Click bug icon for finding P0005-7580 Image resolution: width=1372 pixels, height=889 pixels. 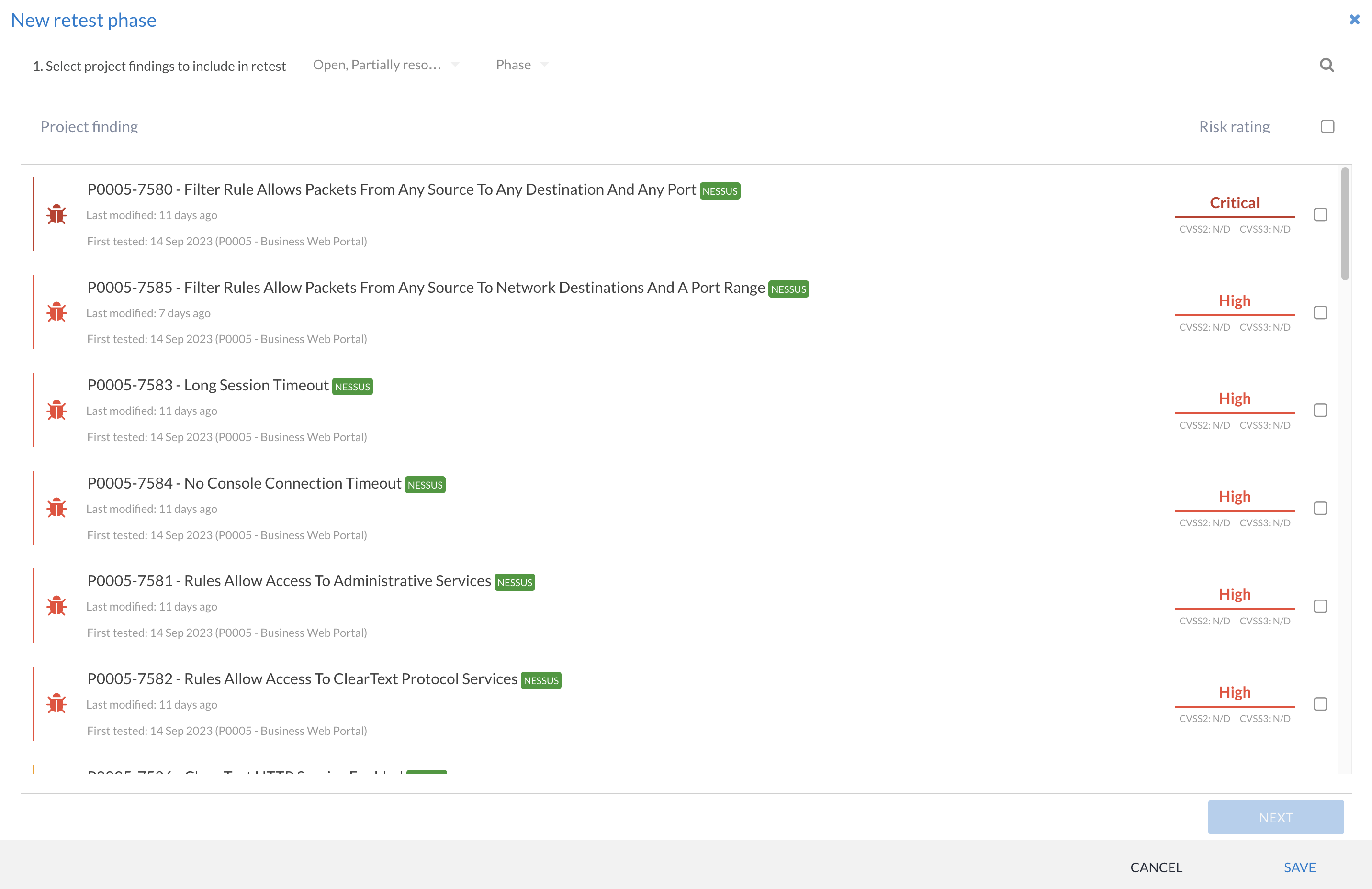(x=56, y=214)
